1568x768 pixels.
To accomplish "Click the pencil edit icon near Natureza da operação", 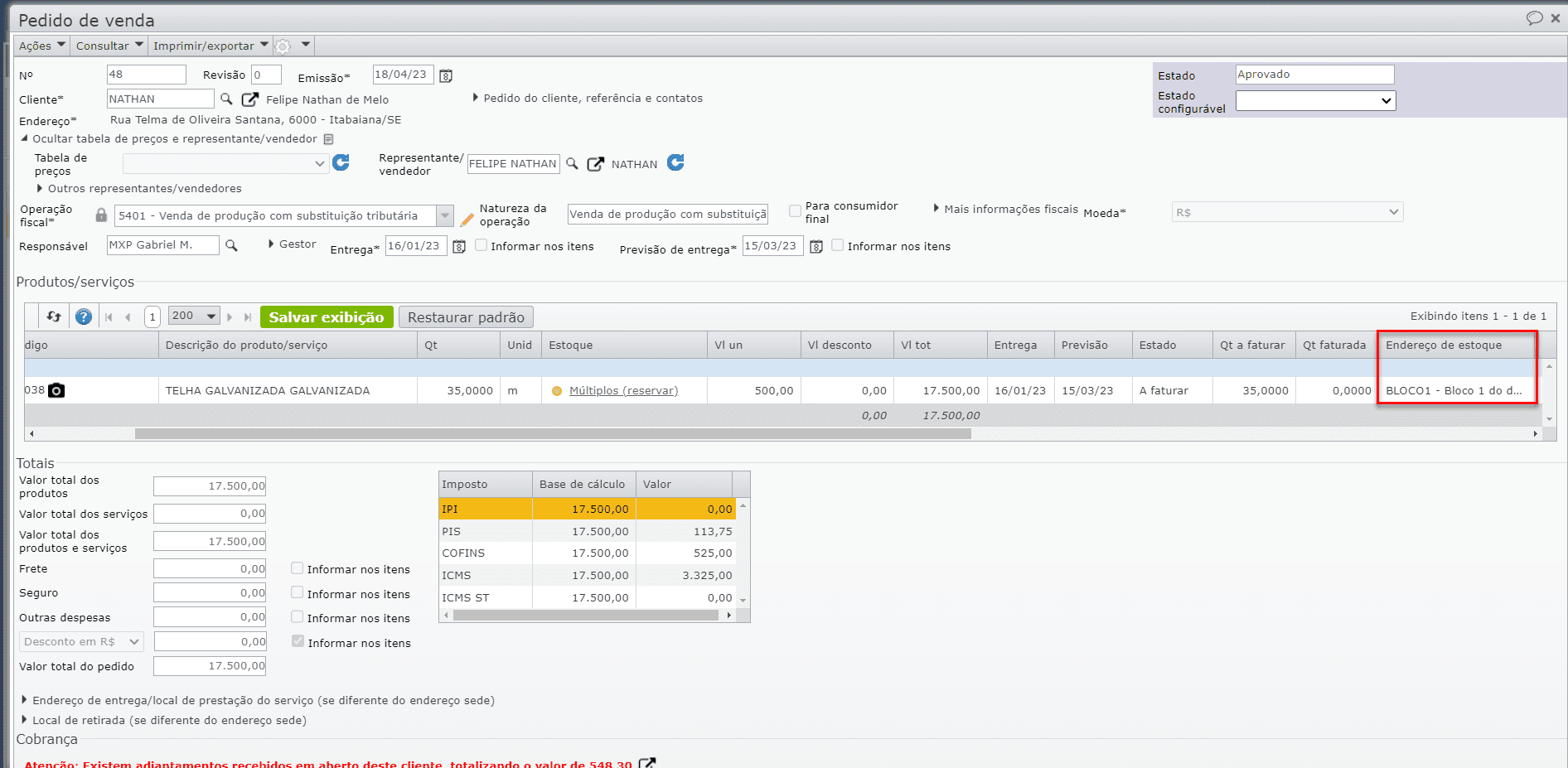I will (467, 219).
